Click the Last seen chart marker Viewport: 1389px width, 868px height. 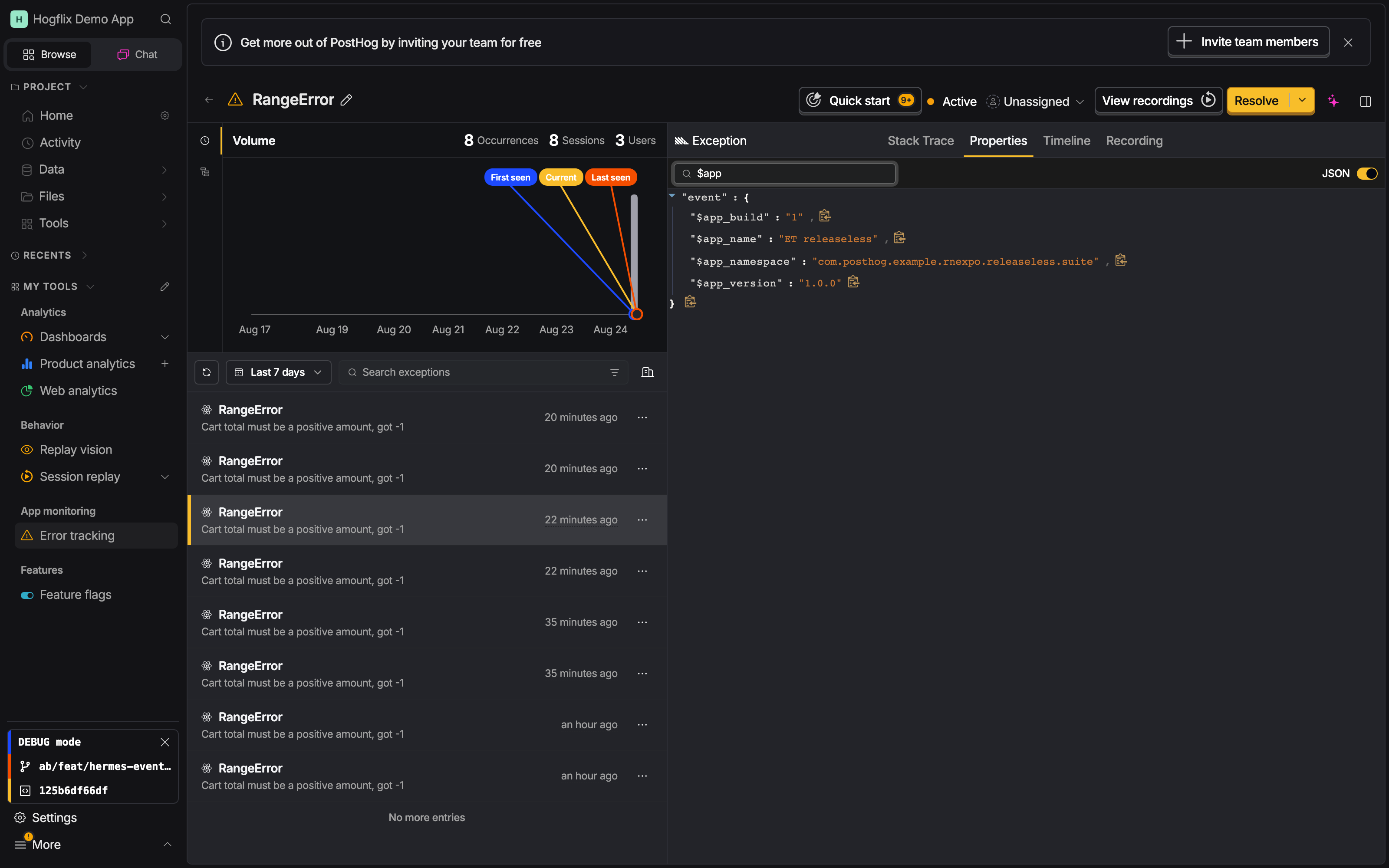[611, 178]
